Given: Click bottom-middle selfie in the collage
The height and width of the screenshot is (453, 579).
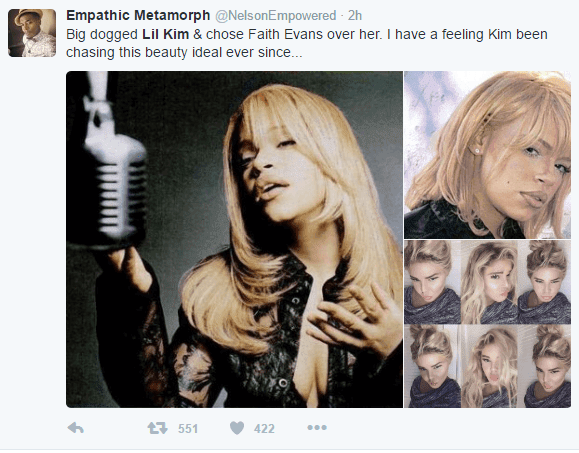Looking at the screenshot, I should (x=489, y=366).
